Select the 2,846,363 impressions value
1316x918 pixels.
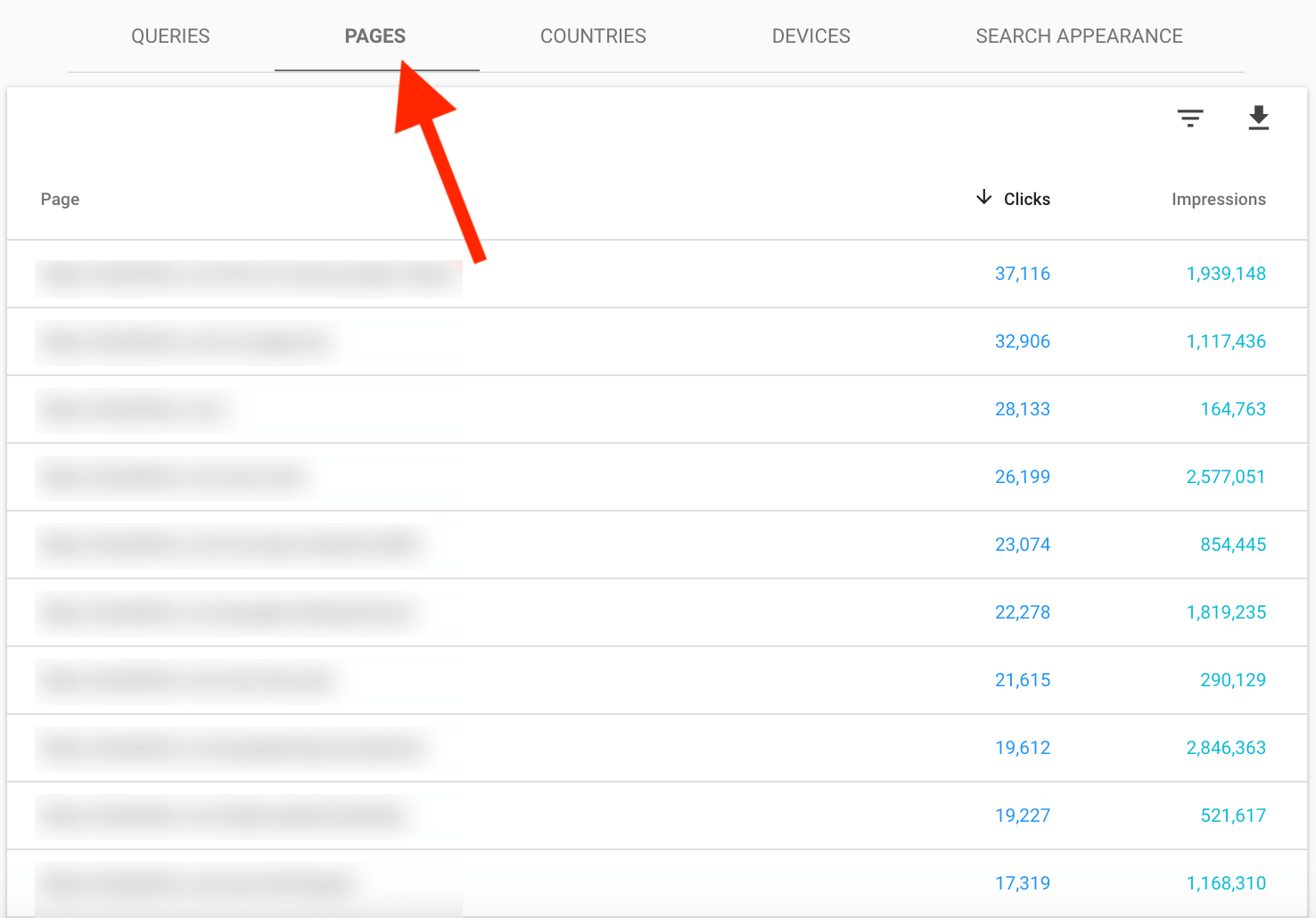[x=1226, y=748]
